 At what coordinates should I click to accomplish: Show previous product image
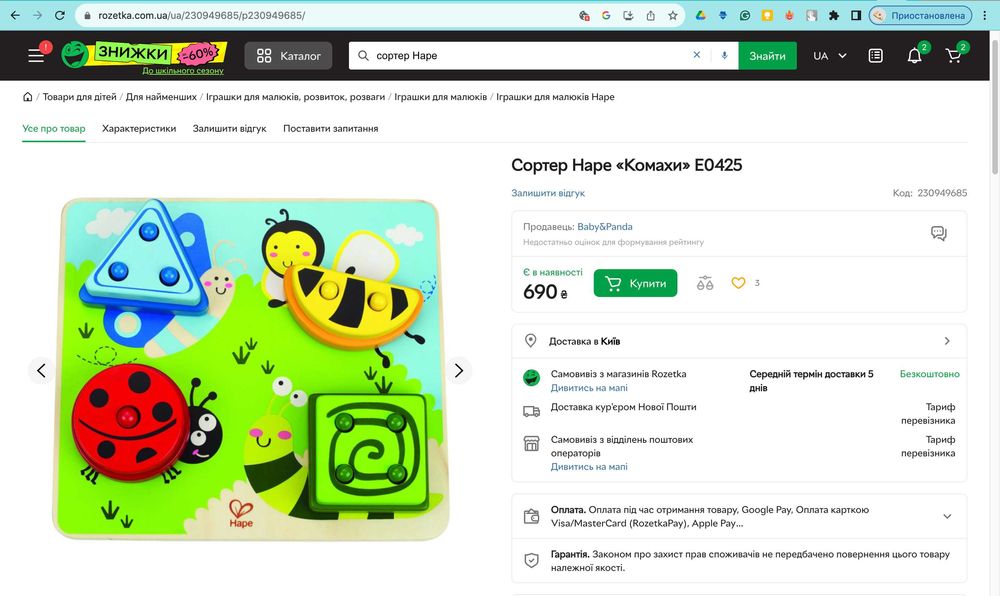pyautogui.click(x=41, y=370)
